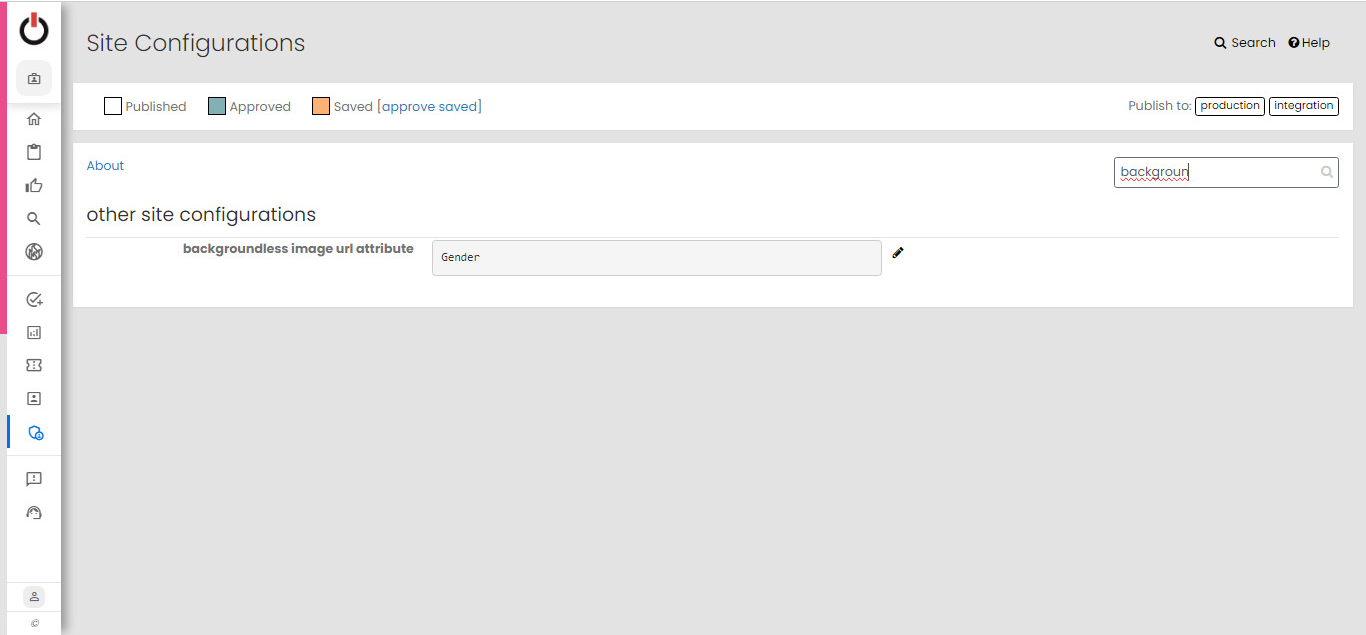Click the copyright icon at sidebar bottom
This screenshot has width=1366, height=635.
tap(35, 623)
